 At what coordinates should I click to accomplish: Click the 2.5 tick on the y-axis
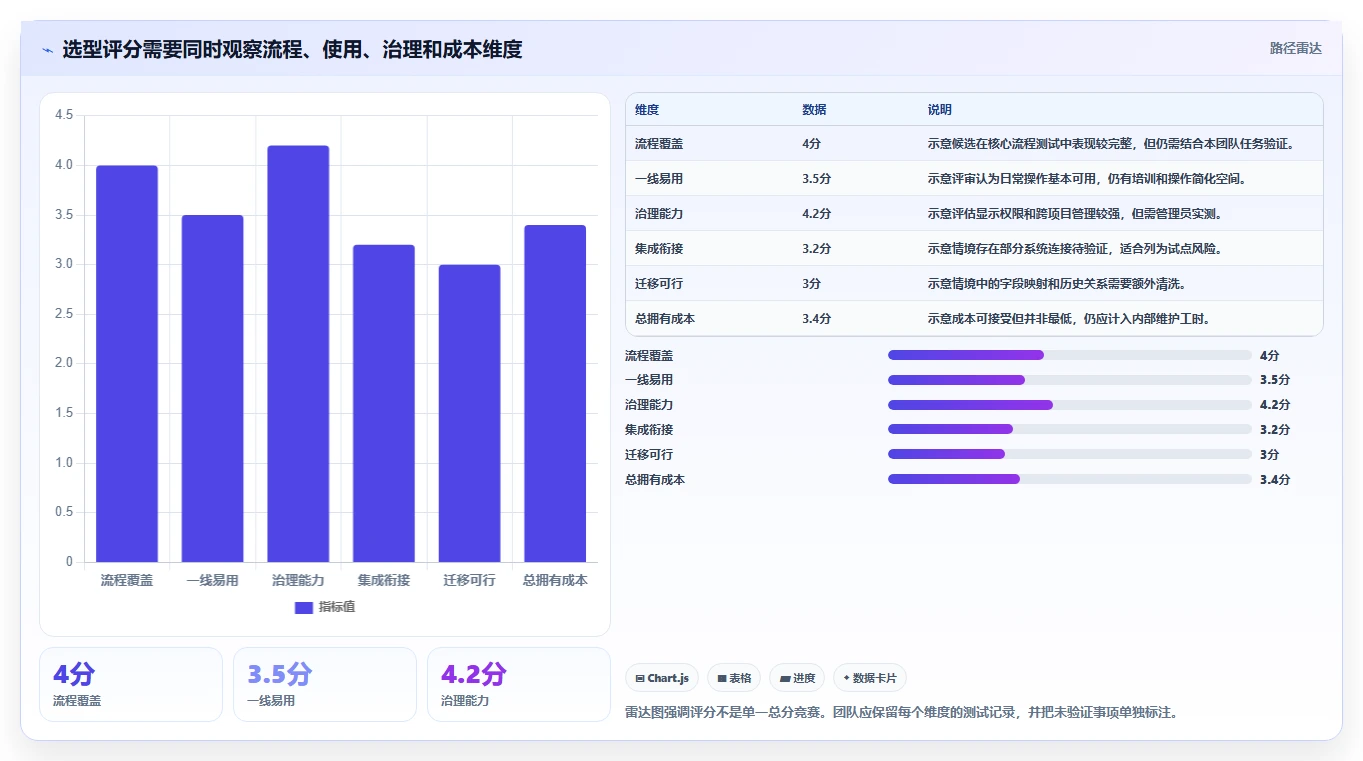(64, 314)
